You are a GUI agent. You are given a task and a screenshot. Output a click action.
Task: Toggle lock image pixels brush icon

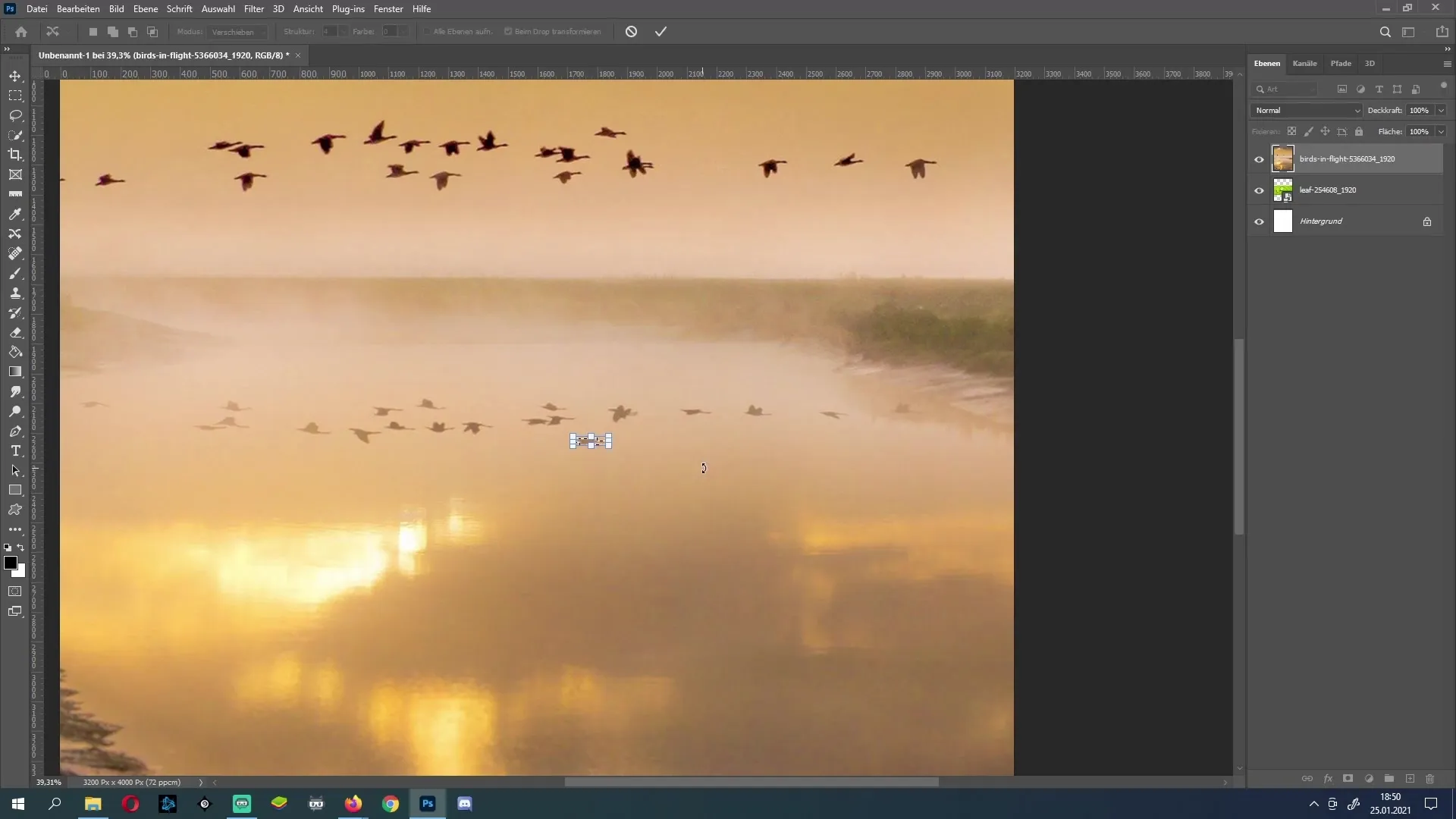(x=1308, y=131)
